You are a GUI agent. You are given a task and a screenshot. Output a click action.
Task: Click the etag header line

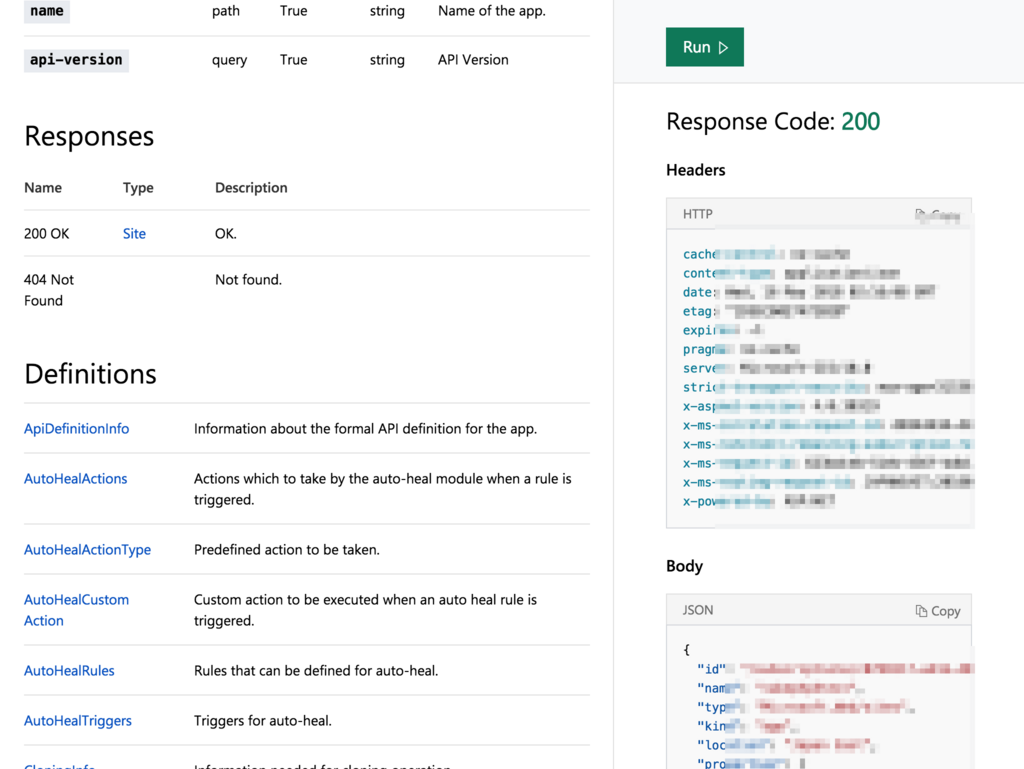(765, 311)
